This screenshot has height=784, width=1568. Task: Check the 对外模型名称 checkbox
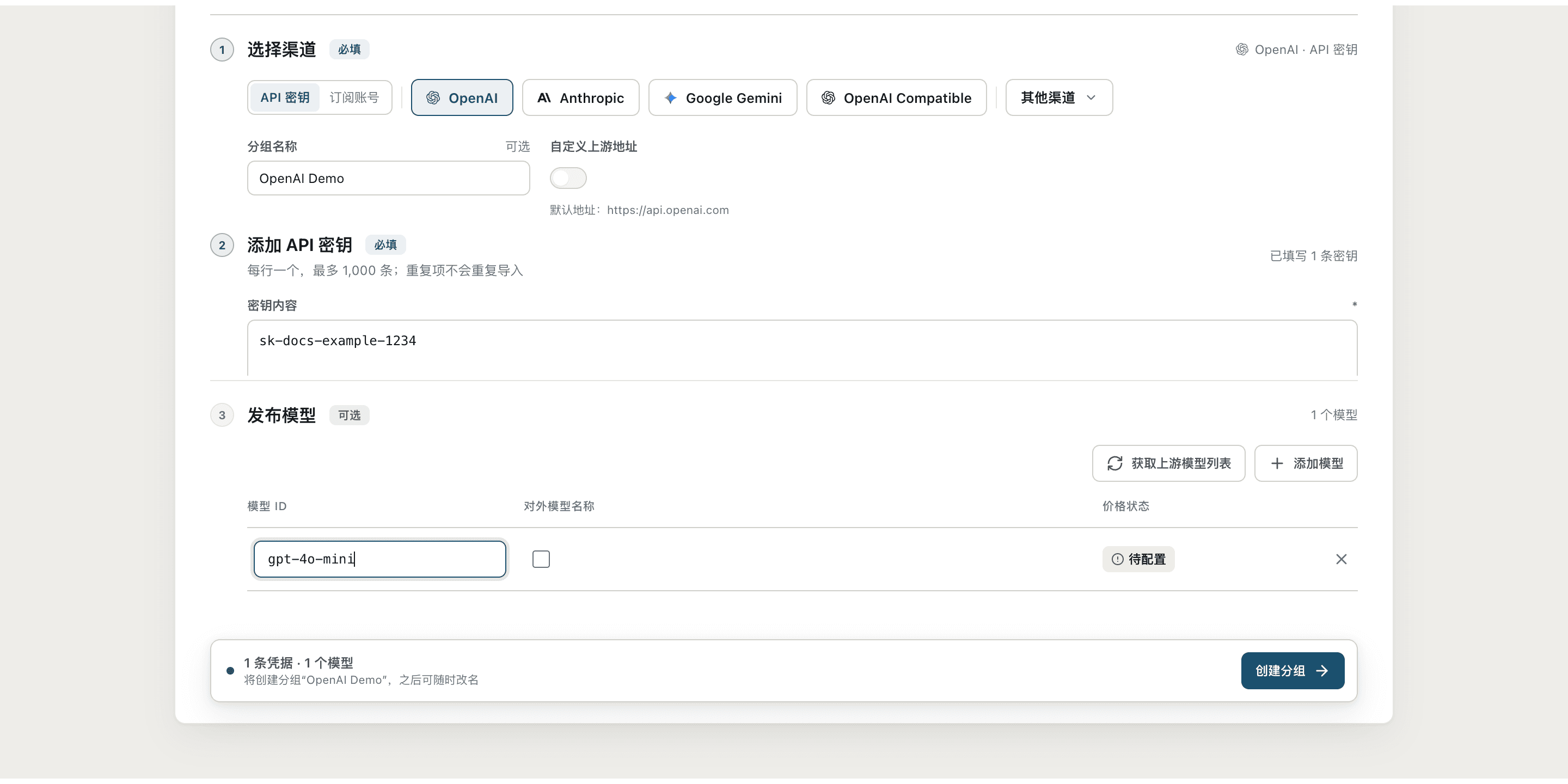[x=541, y=559]
